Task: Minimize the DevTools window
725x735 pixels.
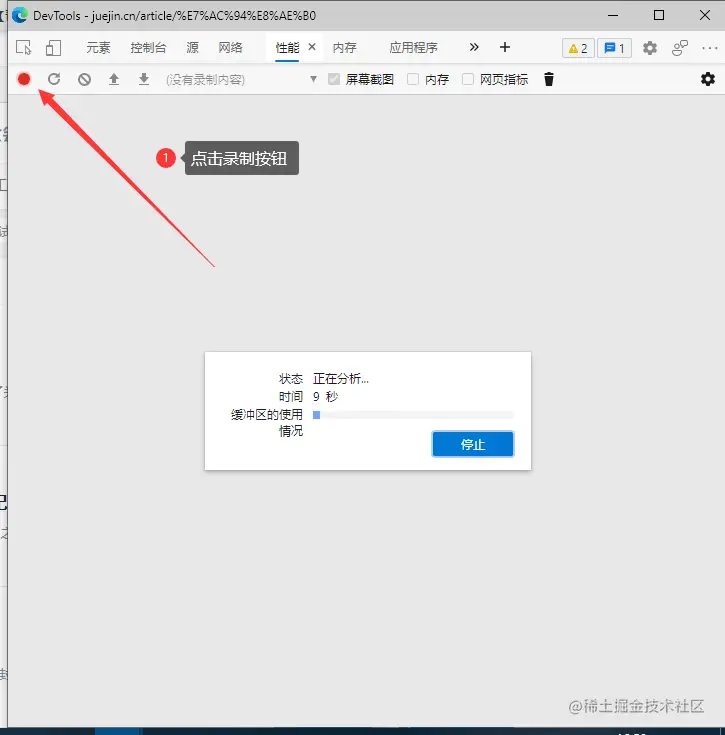Action: [x=613, y=15]
